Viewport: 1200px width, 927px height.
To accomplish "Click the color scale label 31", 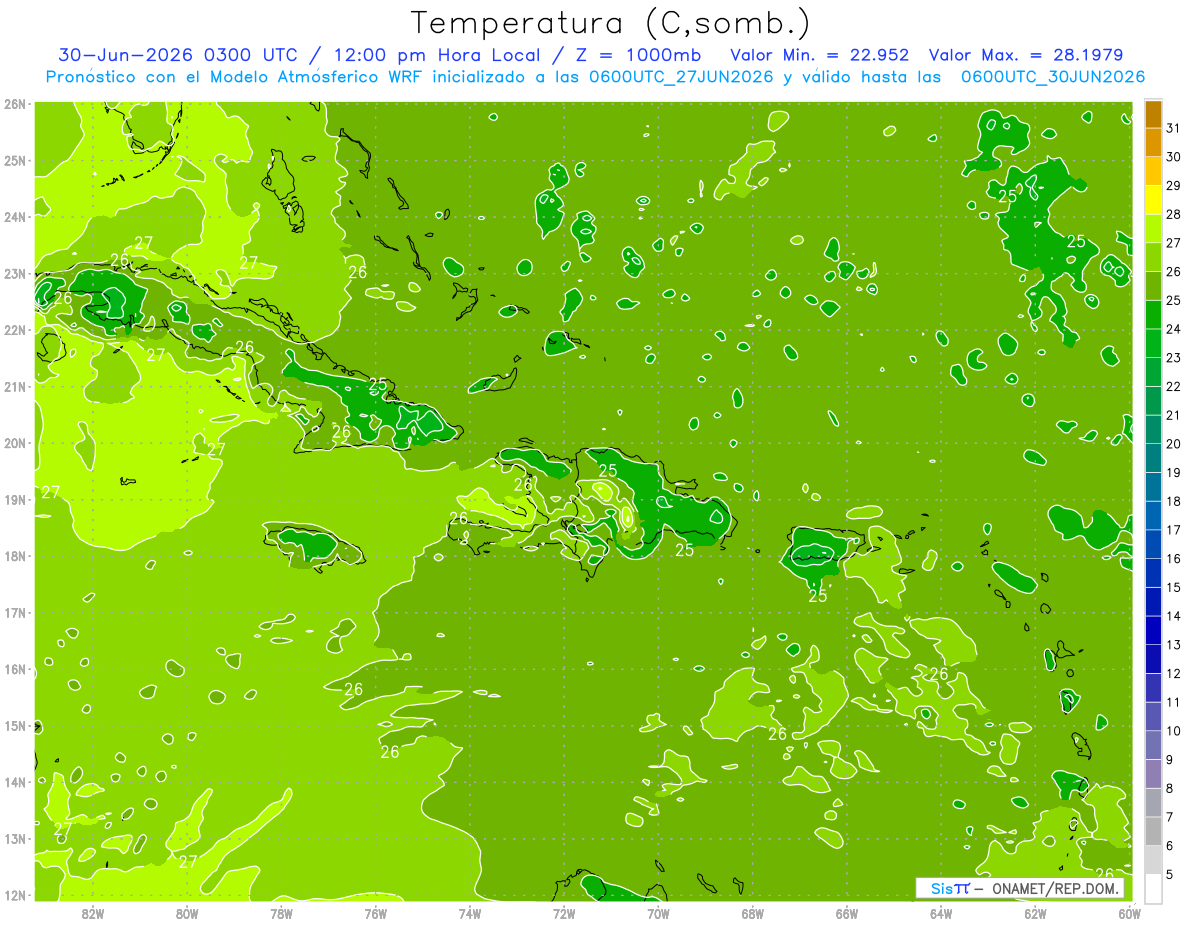I will click(x=1173, y=128).
